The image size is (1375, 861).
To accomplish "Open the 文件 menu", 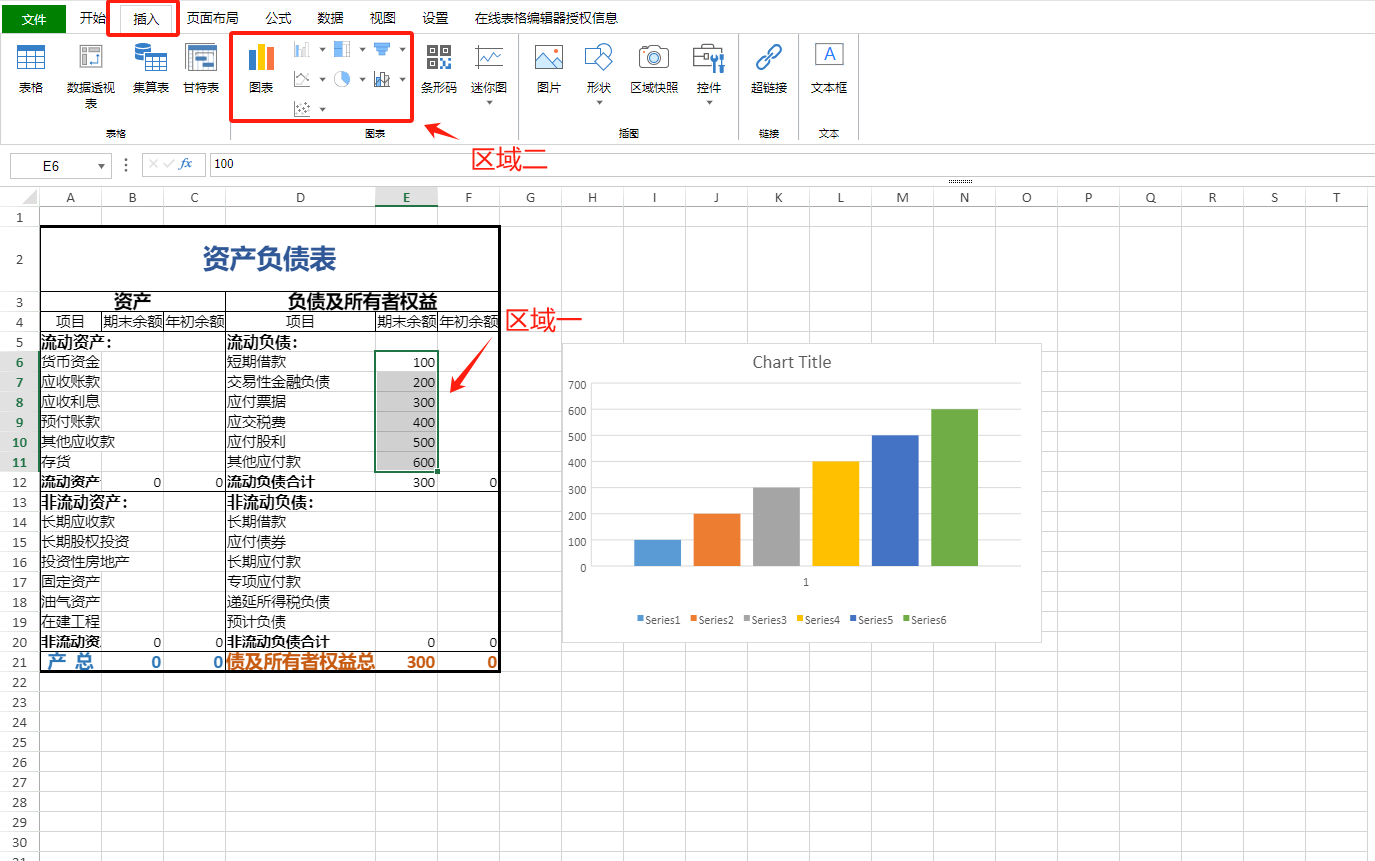I will pyautogui.click(x=34, y=18).
